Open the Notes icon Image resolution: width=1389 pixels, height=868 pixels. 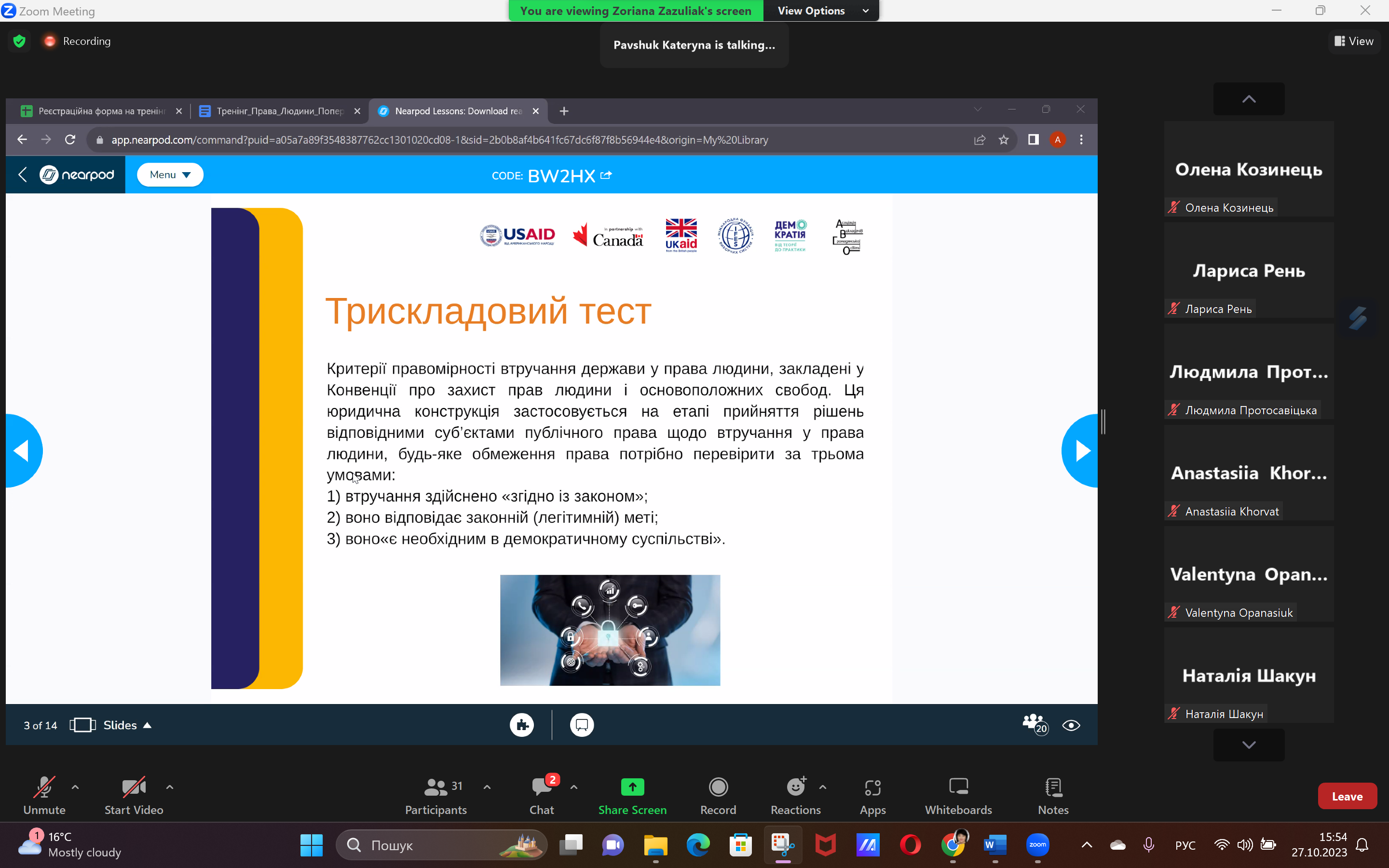pyautogui.click(x=1053, y=787)
